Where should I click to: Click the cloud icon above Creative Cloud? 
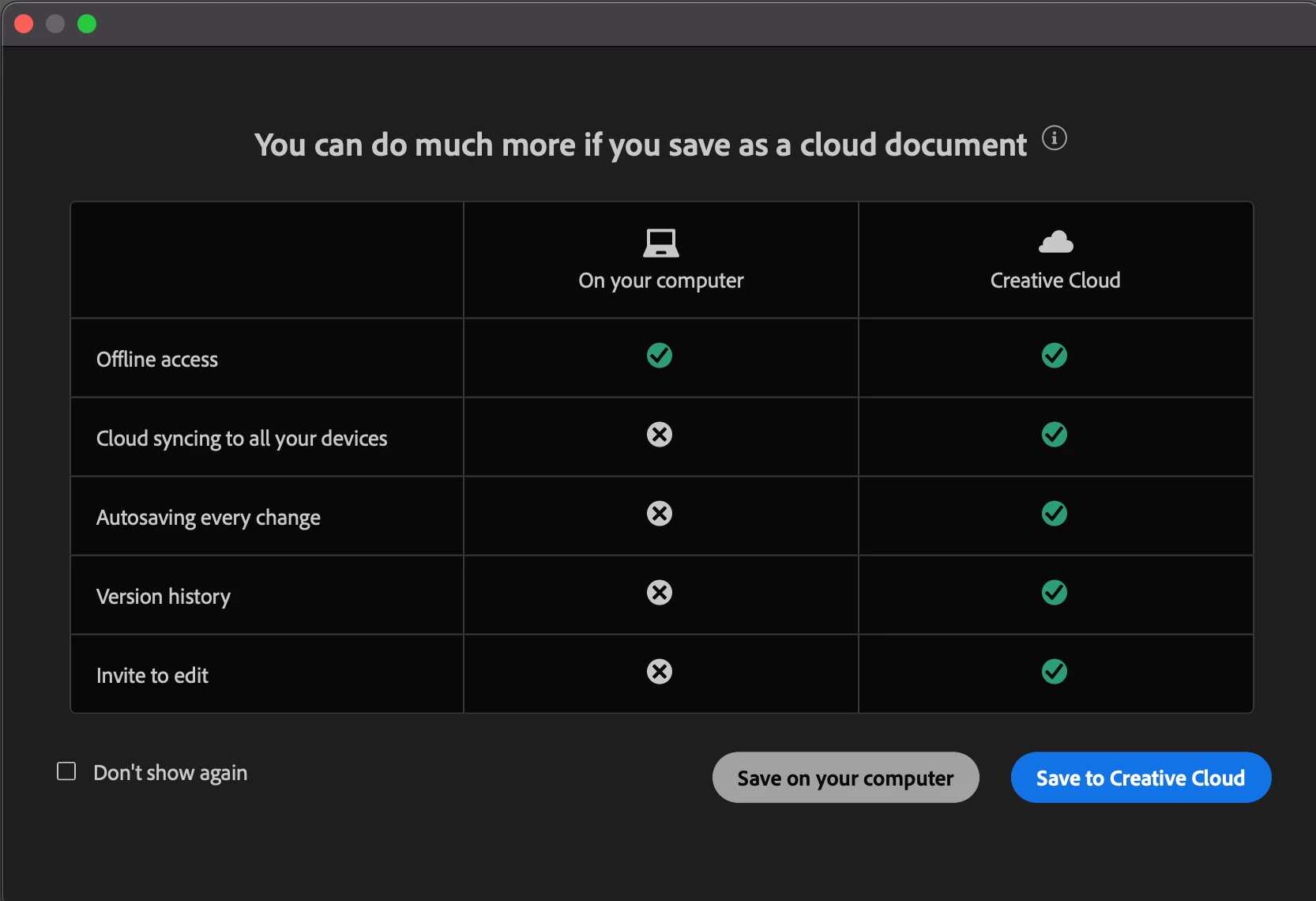click(1055, 242)
